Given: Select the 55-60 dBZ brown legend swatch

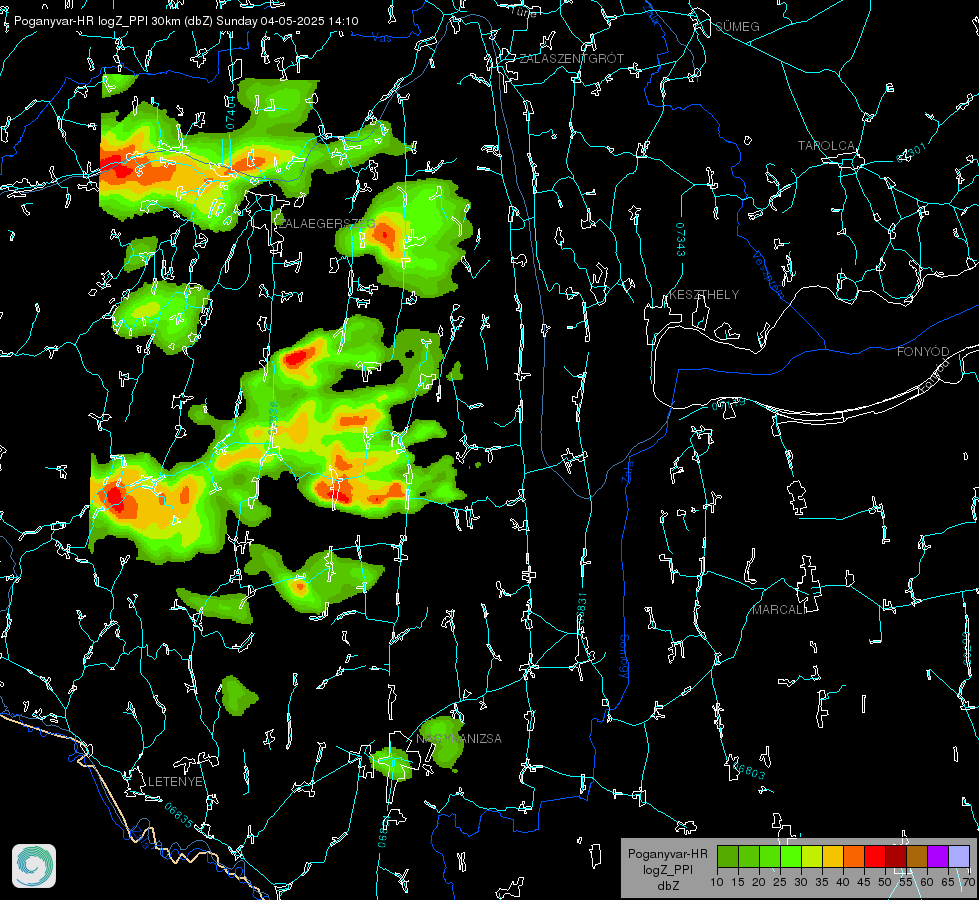Looking at the screenshot, I should [x=917, y=856].
